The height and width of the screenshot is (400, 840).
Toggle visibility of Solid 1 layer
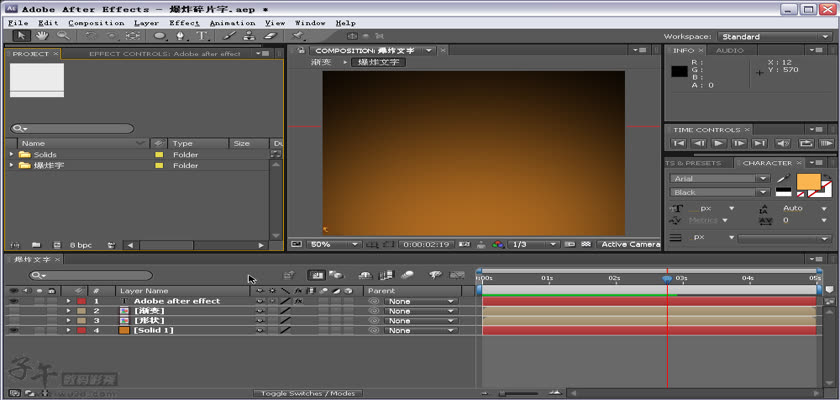pyautogui.click(x=13, y=330)
